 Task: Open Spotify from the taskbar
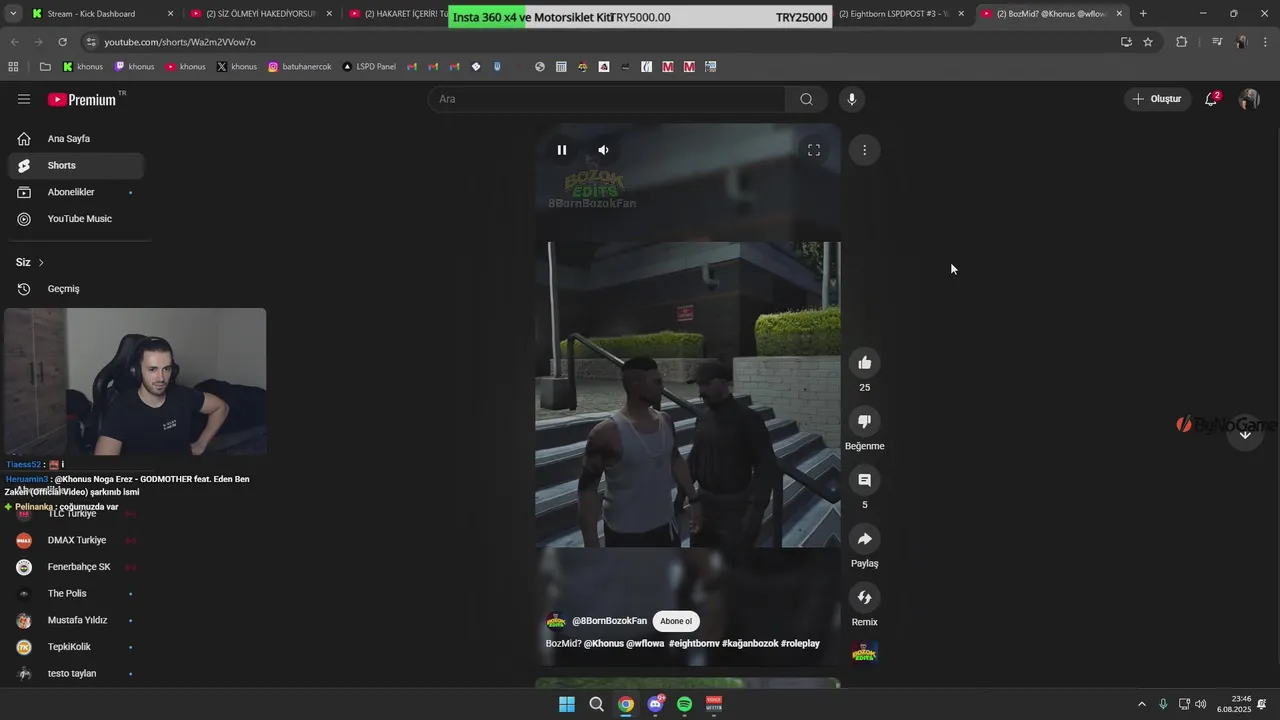click(x=685, y=704)
